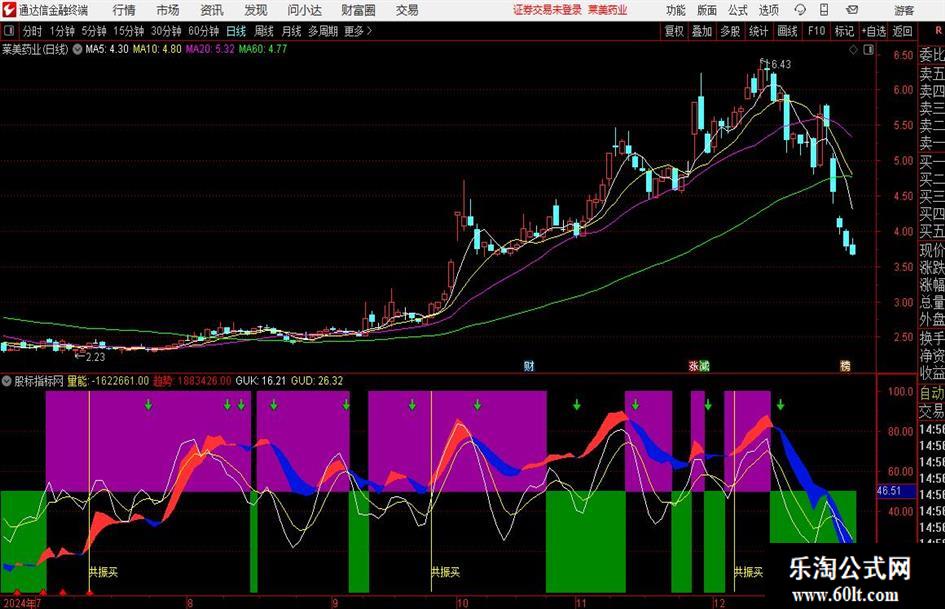Click the 6.43 high price label
The image size is (945, 609).
pos(781,64)
